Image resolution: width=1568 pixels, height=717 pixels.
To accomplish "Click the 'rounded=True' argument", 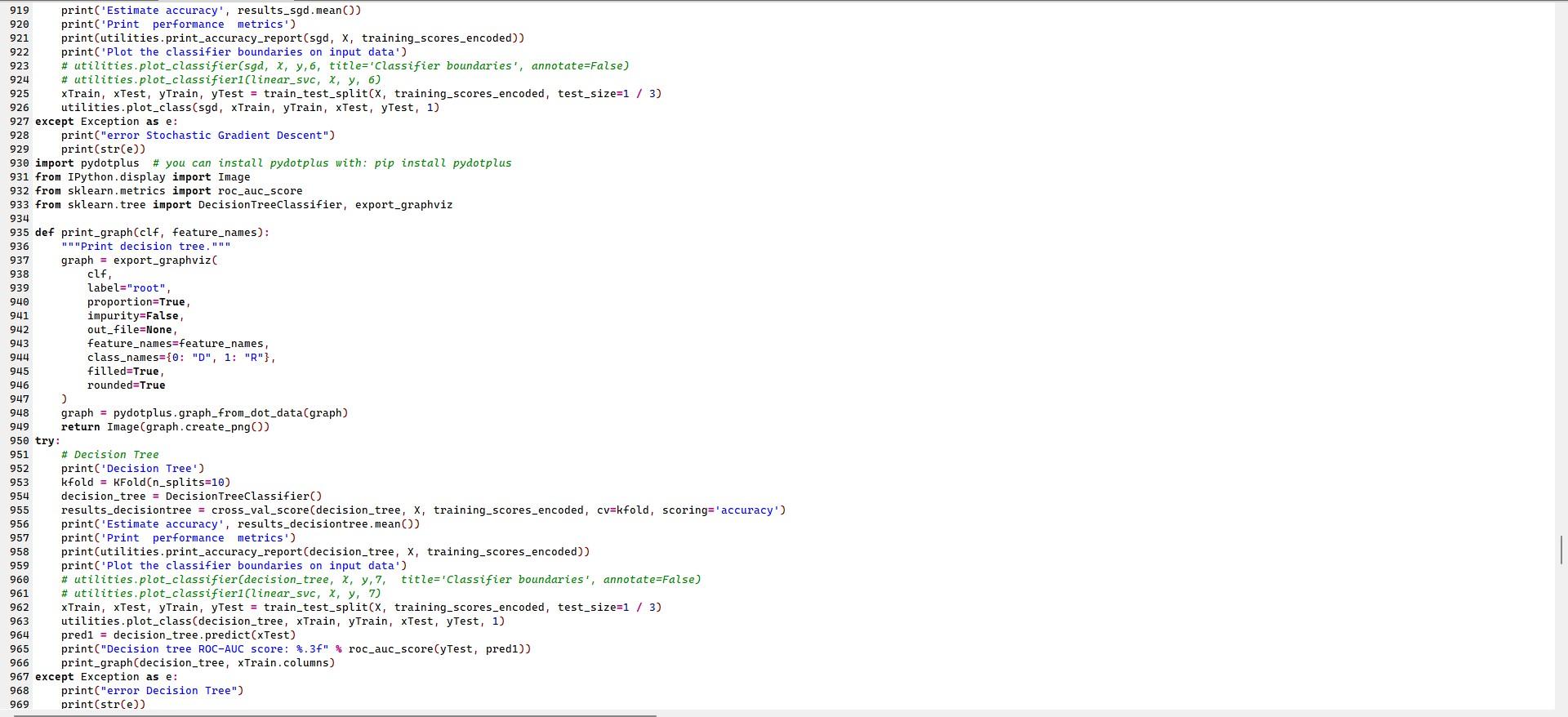I will pyautogui.click(x=127, y=385).
